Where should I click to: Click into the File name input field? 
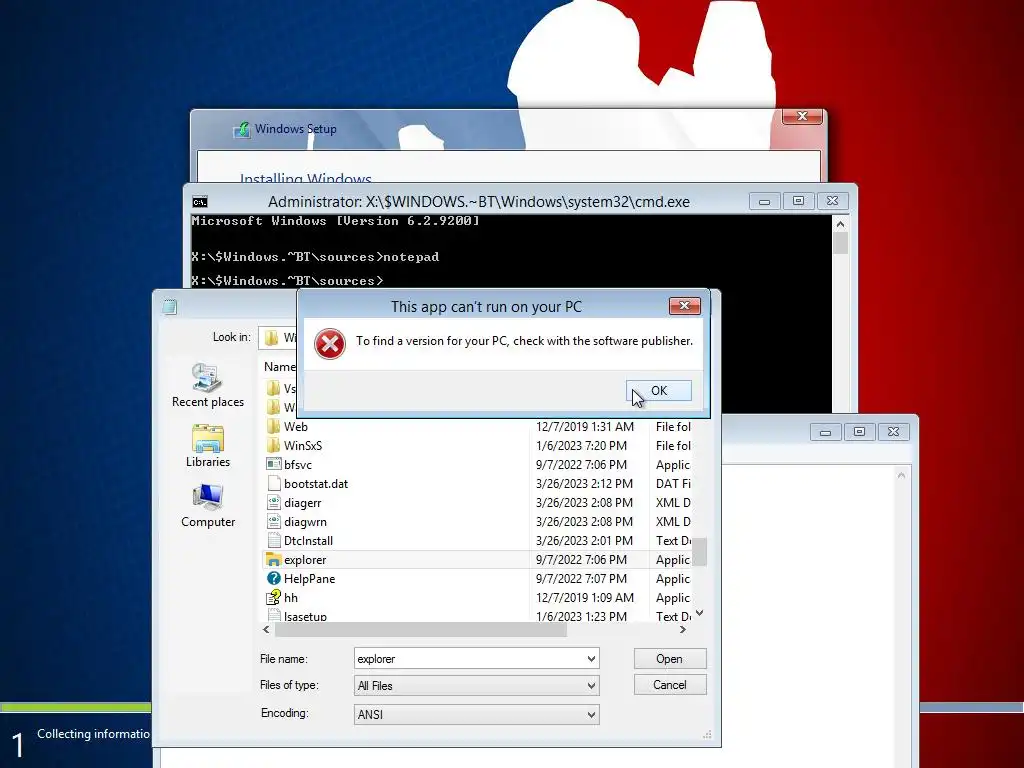click(469, 658)
